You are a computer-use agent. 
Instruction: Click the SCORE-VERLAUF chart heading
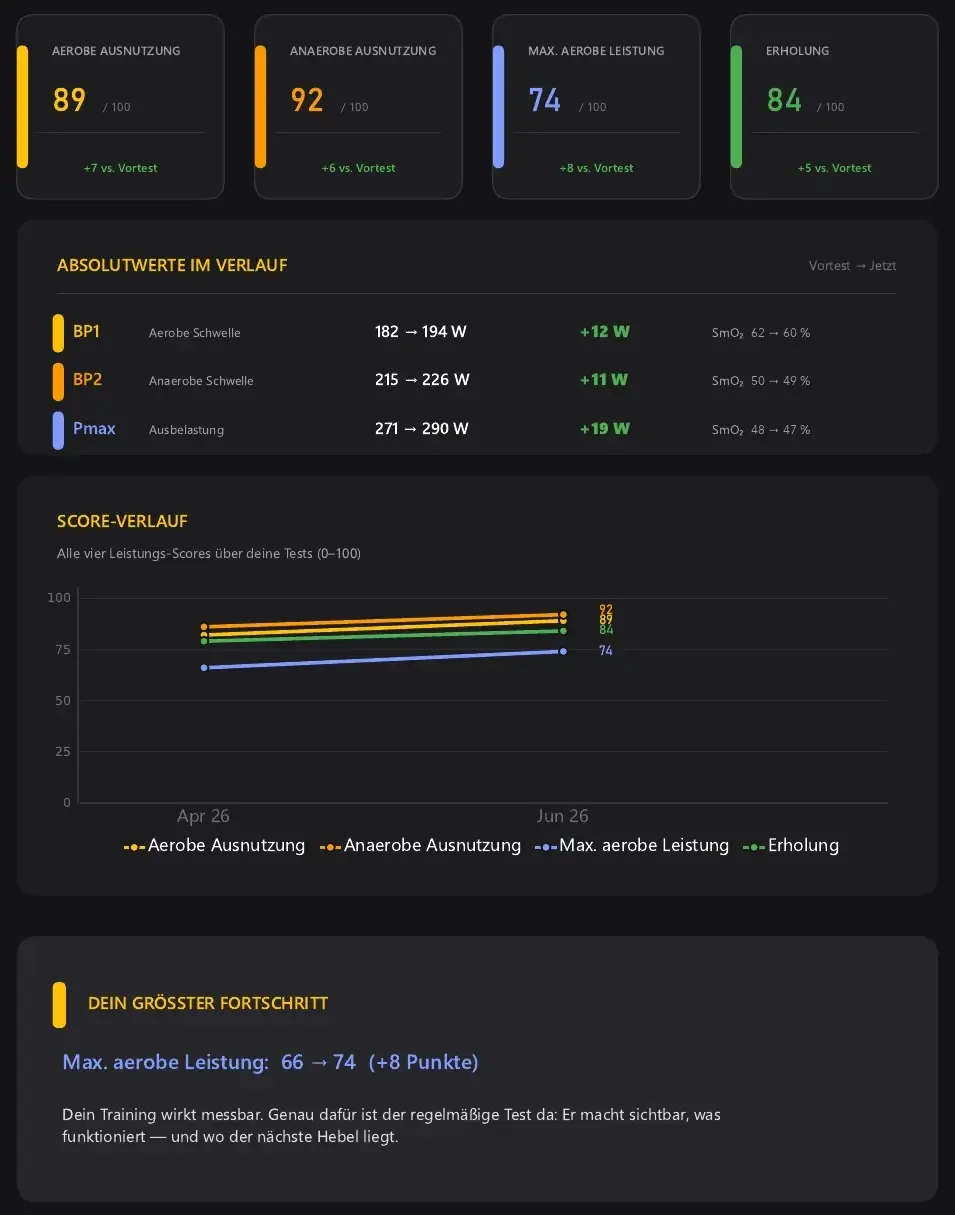click(x=122, y=521)
